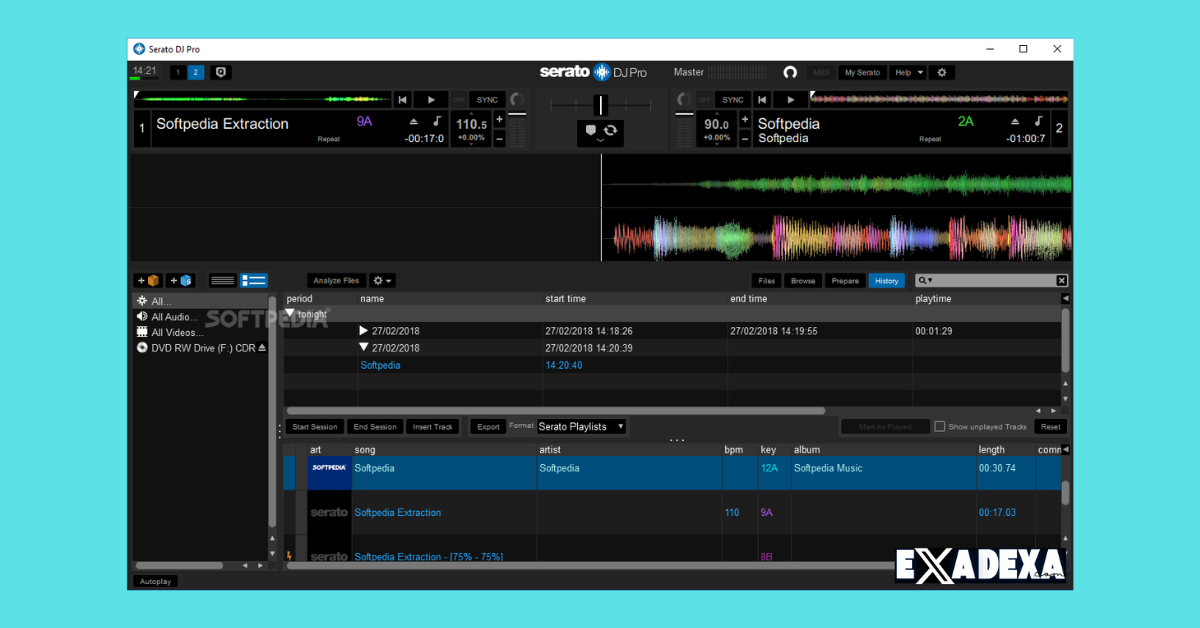Image resolution: width=1200 pixels, height=628 pixels.
Task: Enable Show unplayed Tracks
Action: [938, 426]
